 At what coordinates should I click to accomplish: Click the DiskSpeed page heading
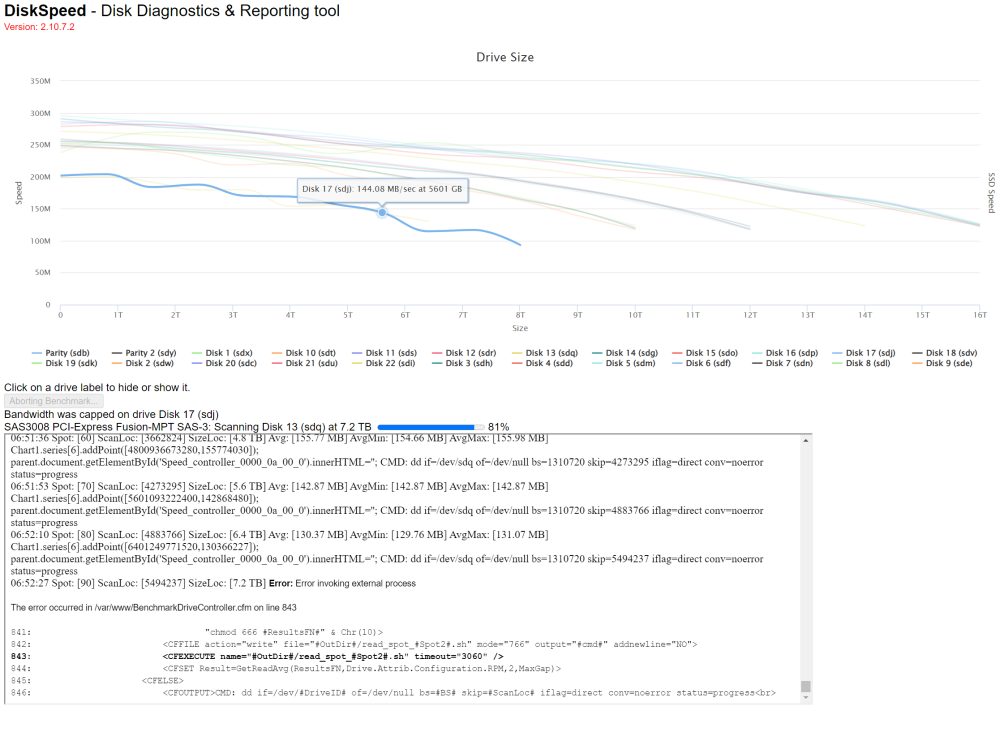(x=172, y=11)
